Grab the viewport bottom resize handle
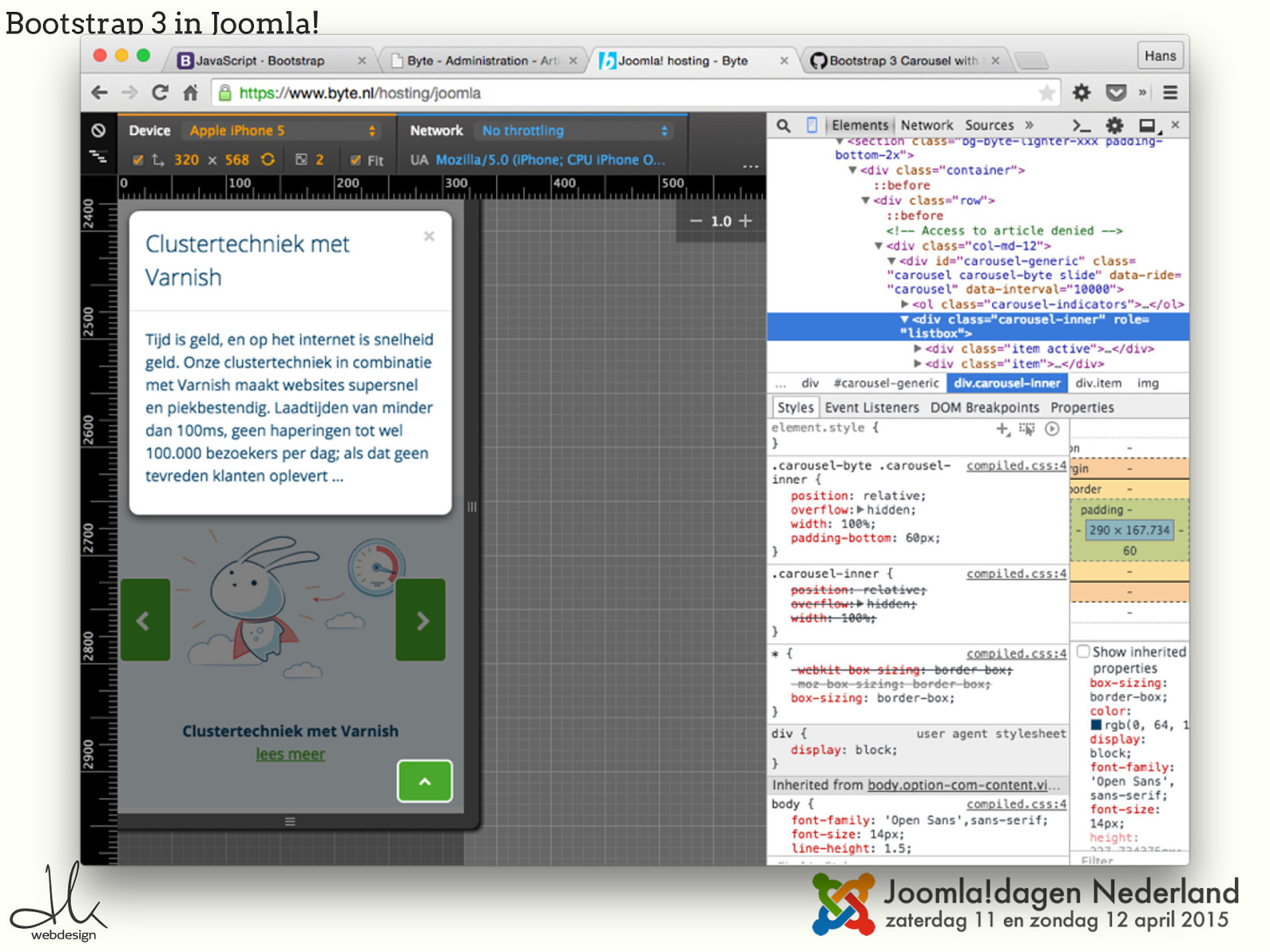 (x=290, y=822)
